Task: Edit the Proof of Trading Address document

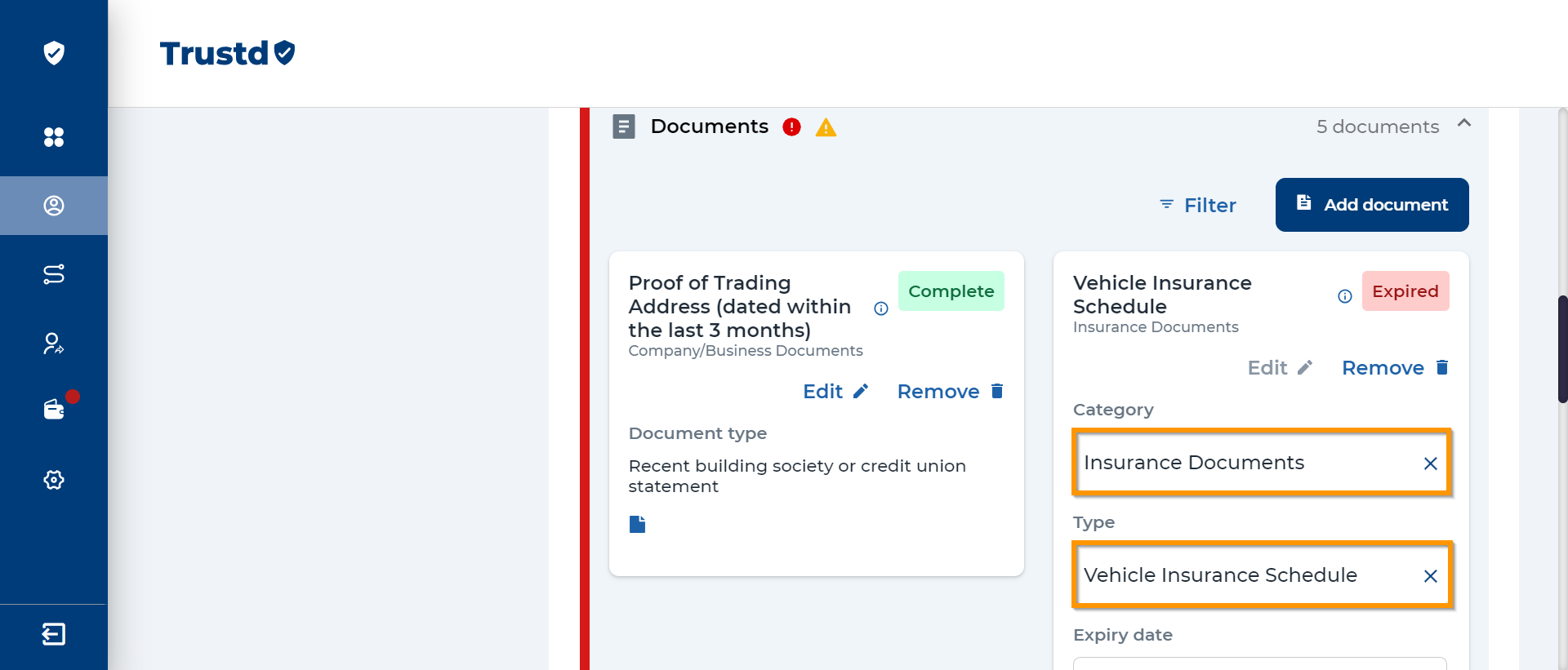Action: tap(835, 392)
